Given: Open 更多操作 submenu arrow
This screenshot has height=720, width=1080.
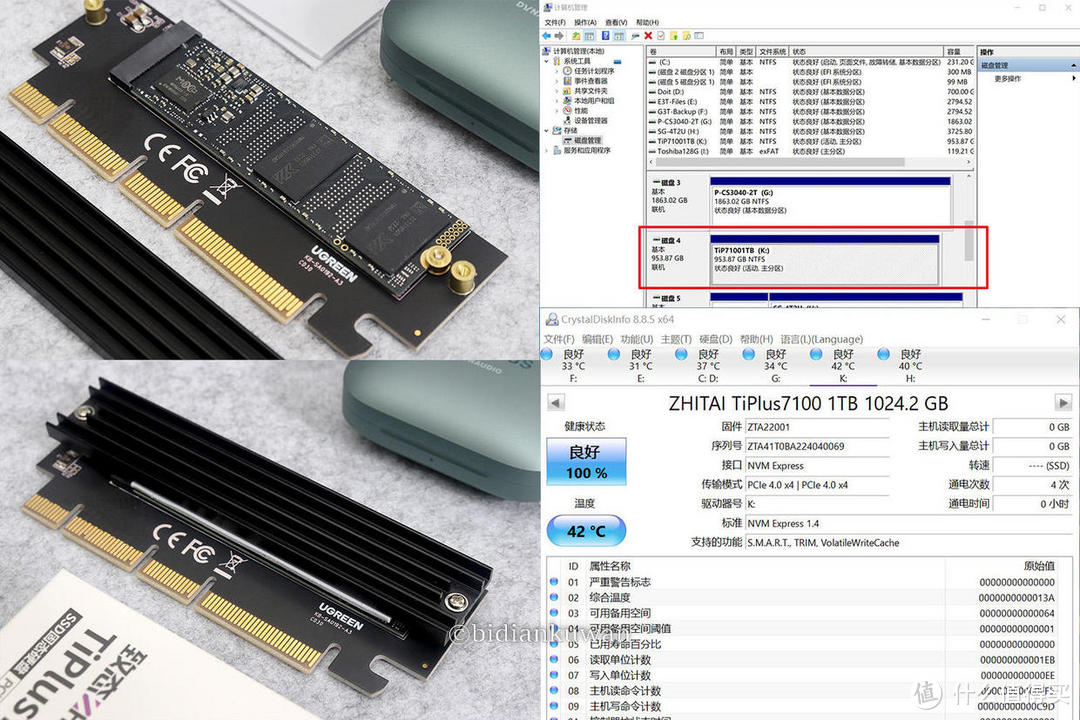Looking at the screenshot, I should (x=1073, y=79).
